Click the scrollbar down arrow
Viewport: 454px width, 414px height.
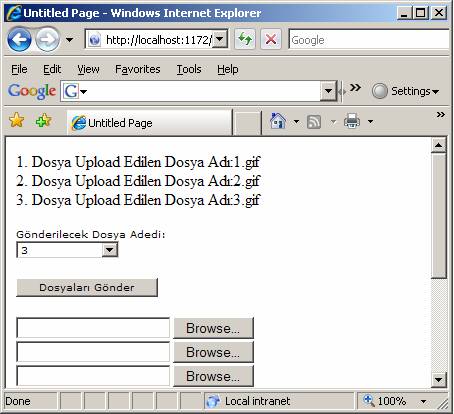click(x=438, y=379)
